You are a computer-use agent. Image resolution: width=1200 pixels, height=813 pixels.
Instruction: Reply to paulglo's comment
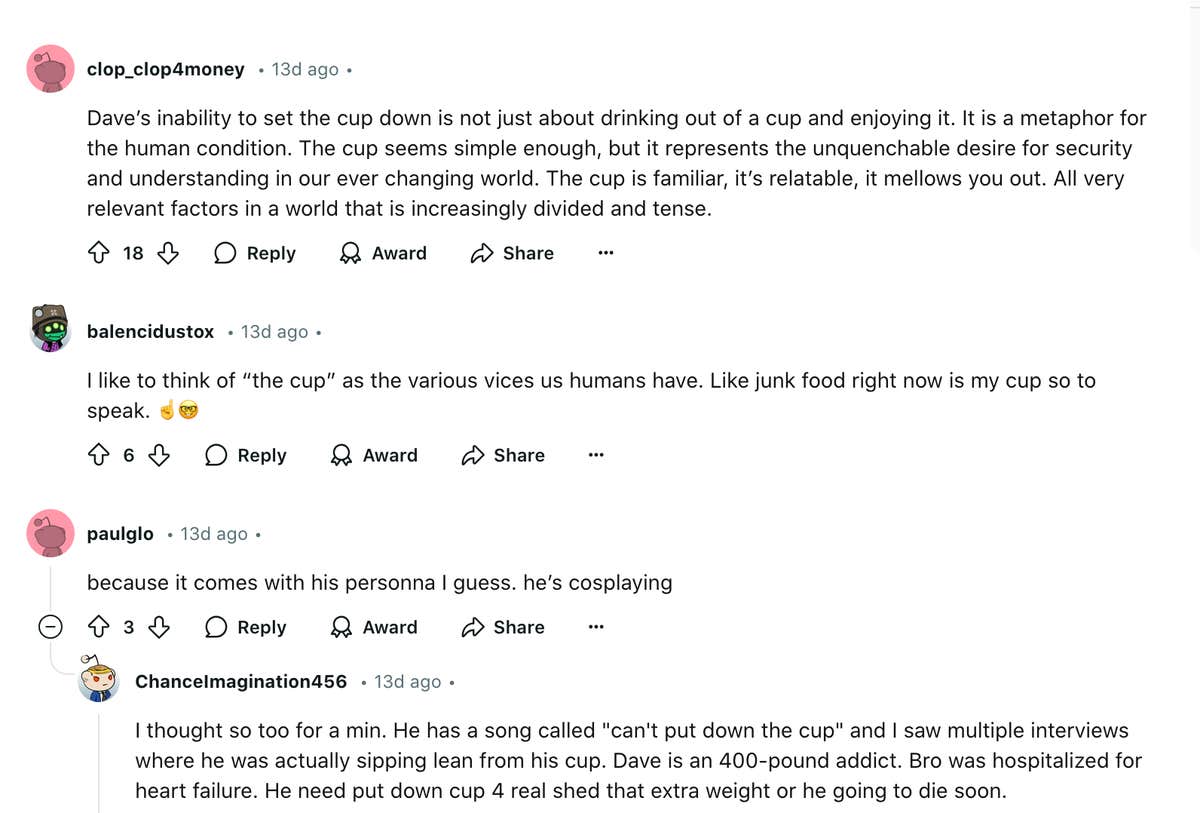pyautogui.click(x=246, y=627)
